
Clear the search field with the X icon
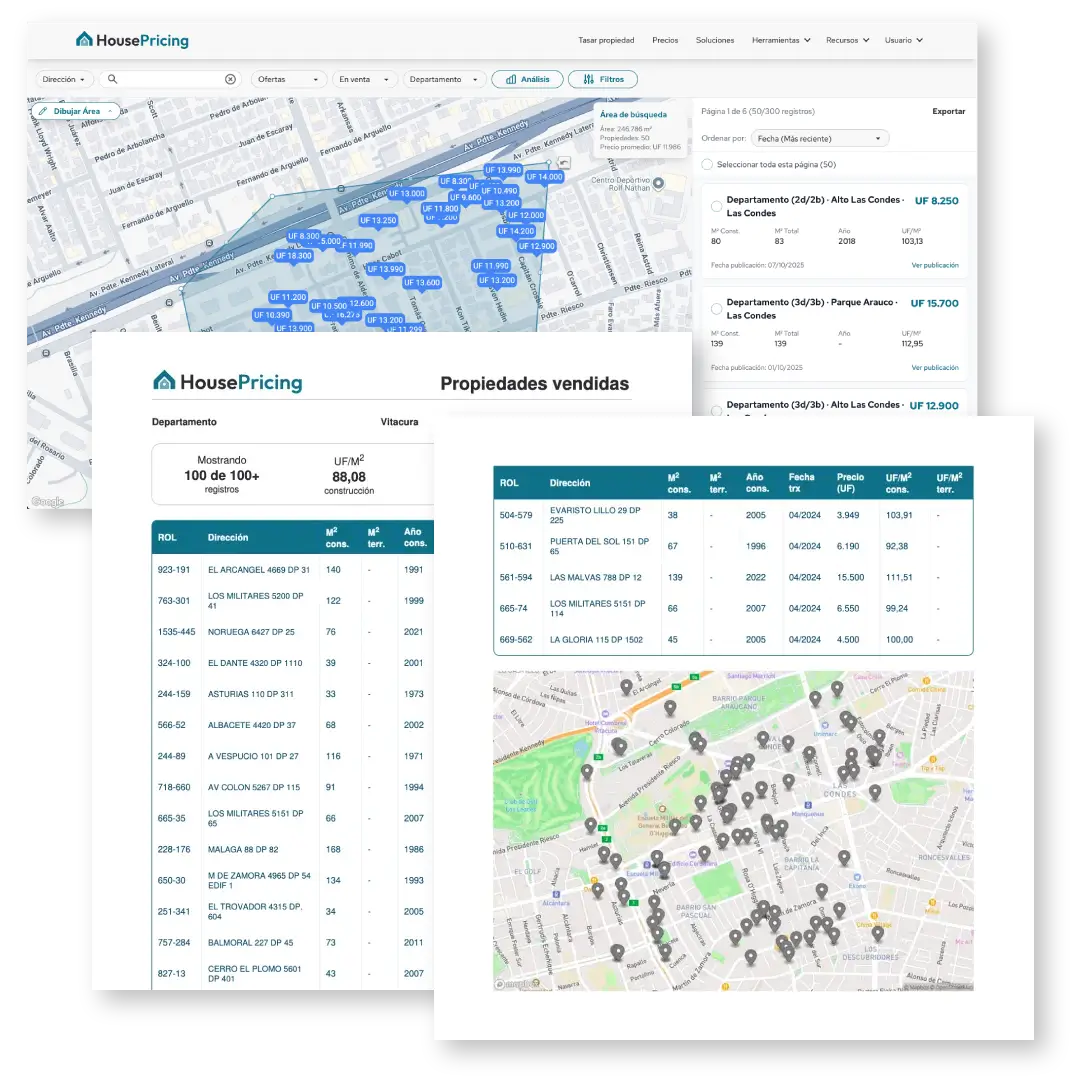(230, 79)
